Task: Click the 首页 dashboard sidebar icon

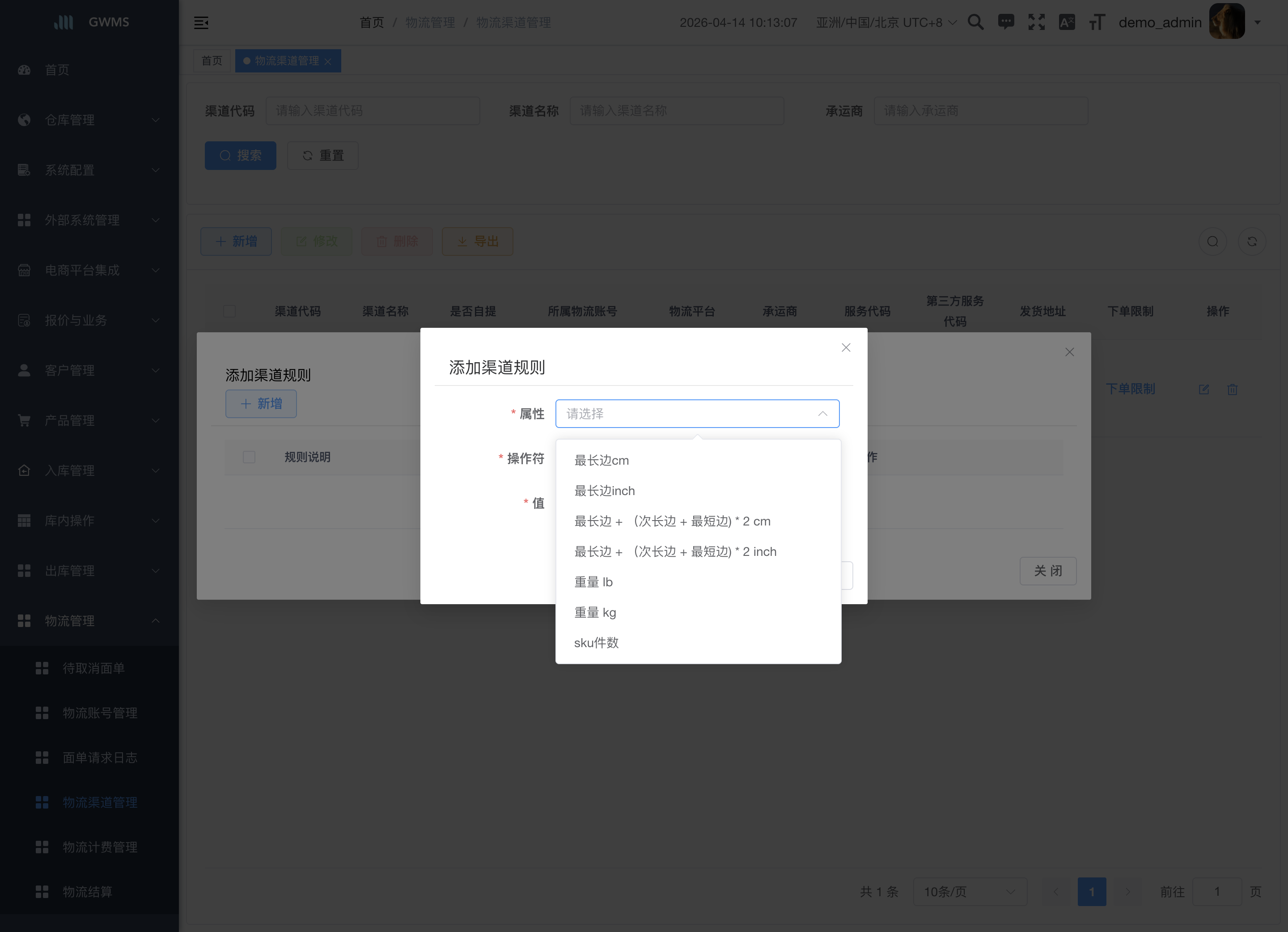Action: tap(24, 70)
